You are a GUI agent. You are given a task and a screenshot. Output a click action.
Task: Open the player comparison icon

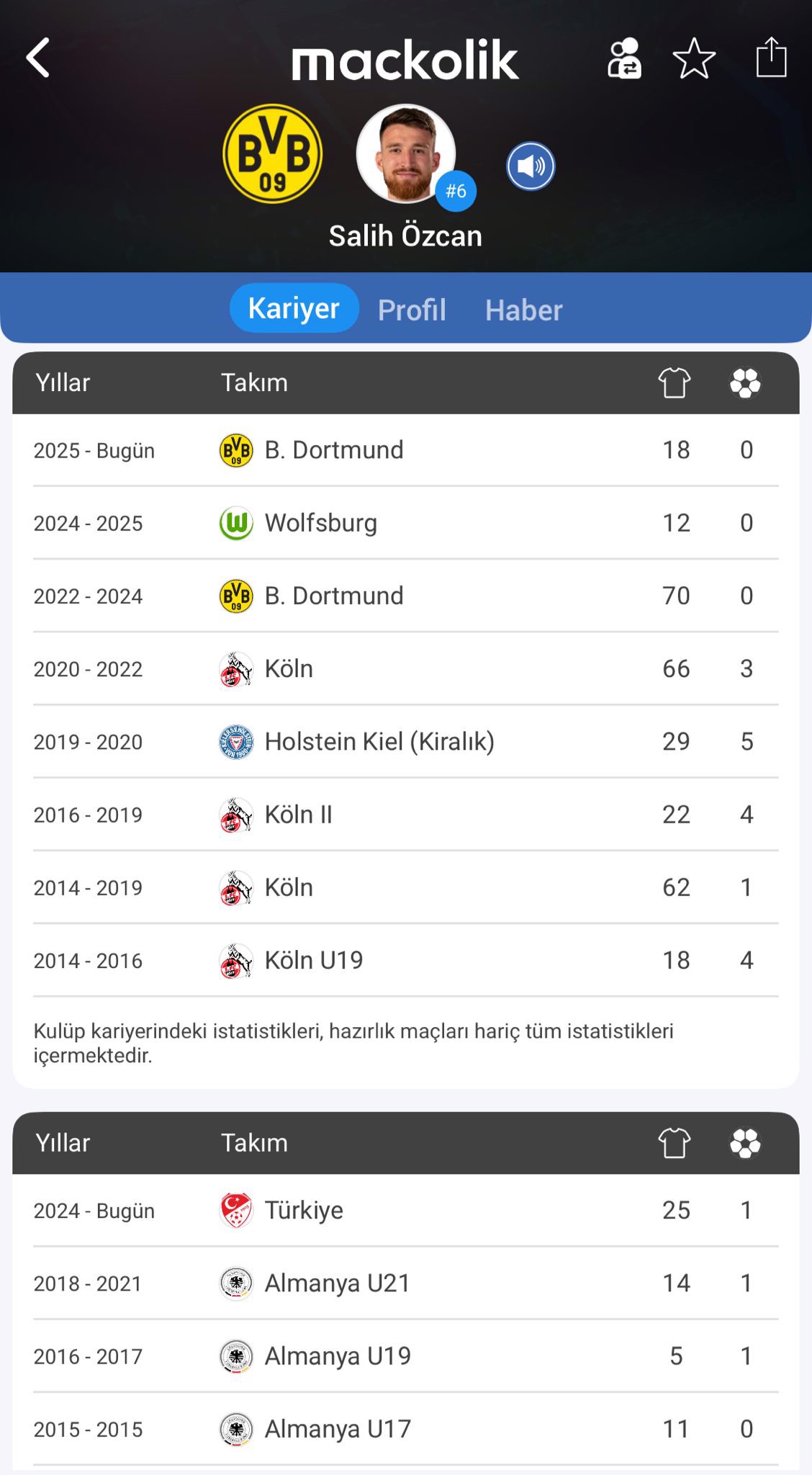[624, 58]
